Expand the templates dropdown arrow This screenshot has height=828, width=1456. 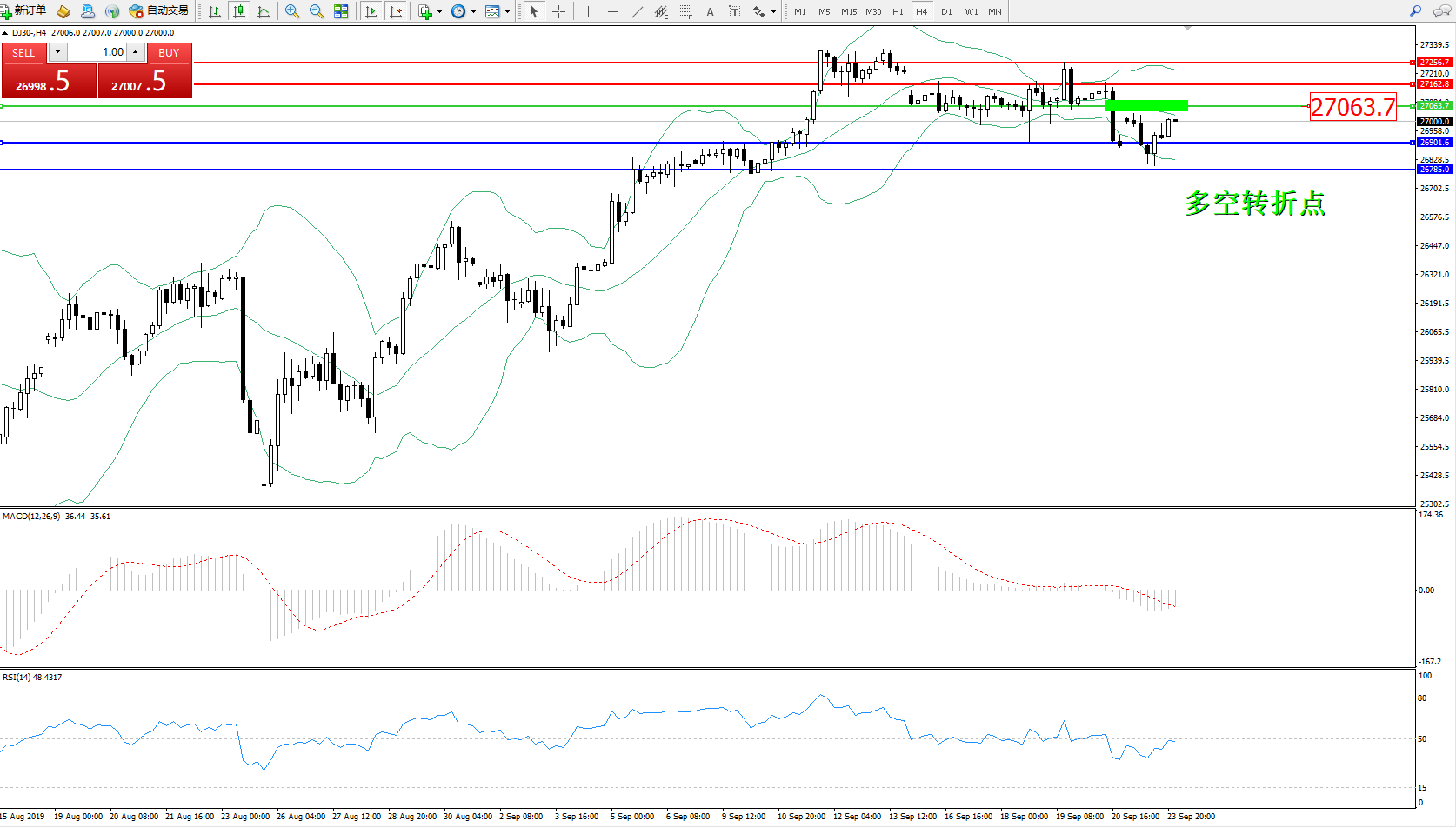click(x=507, y=11)
